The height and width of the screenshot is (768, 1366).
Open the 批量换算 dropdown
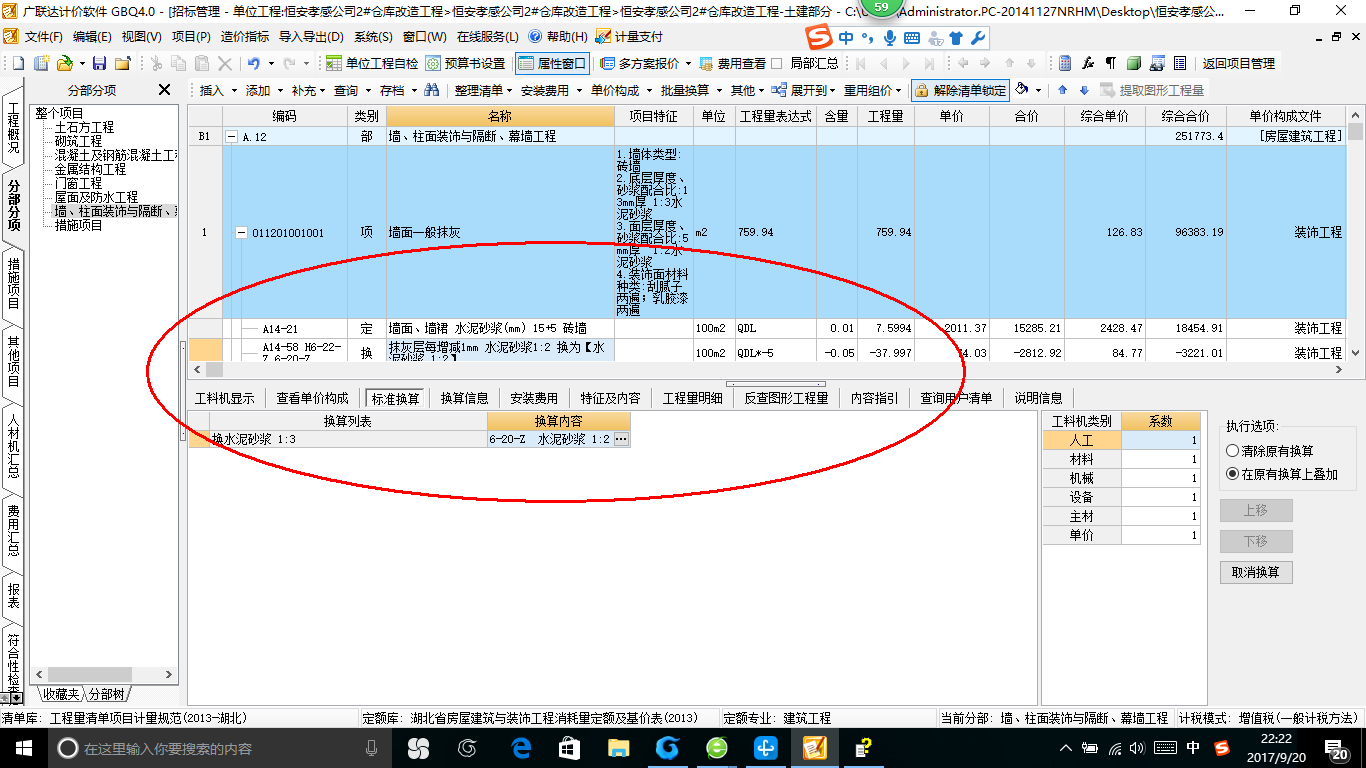690,90
